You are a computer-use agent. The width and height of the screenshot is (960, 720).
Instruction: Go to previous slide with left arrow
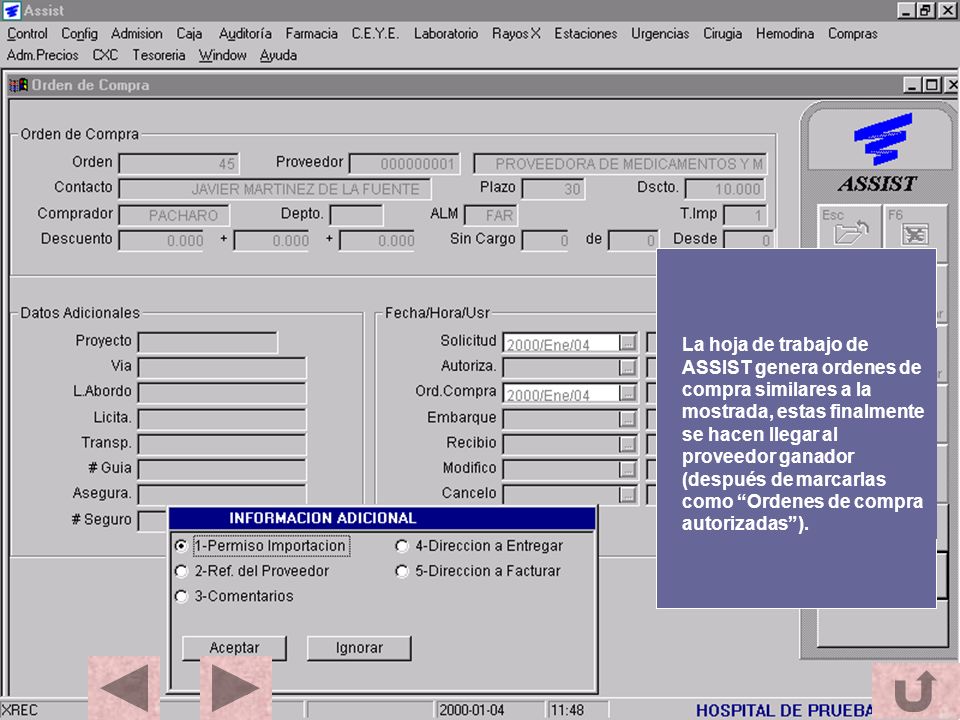(124, 688)
